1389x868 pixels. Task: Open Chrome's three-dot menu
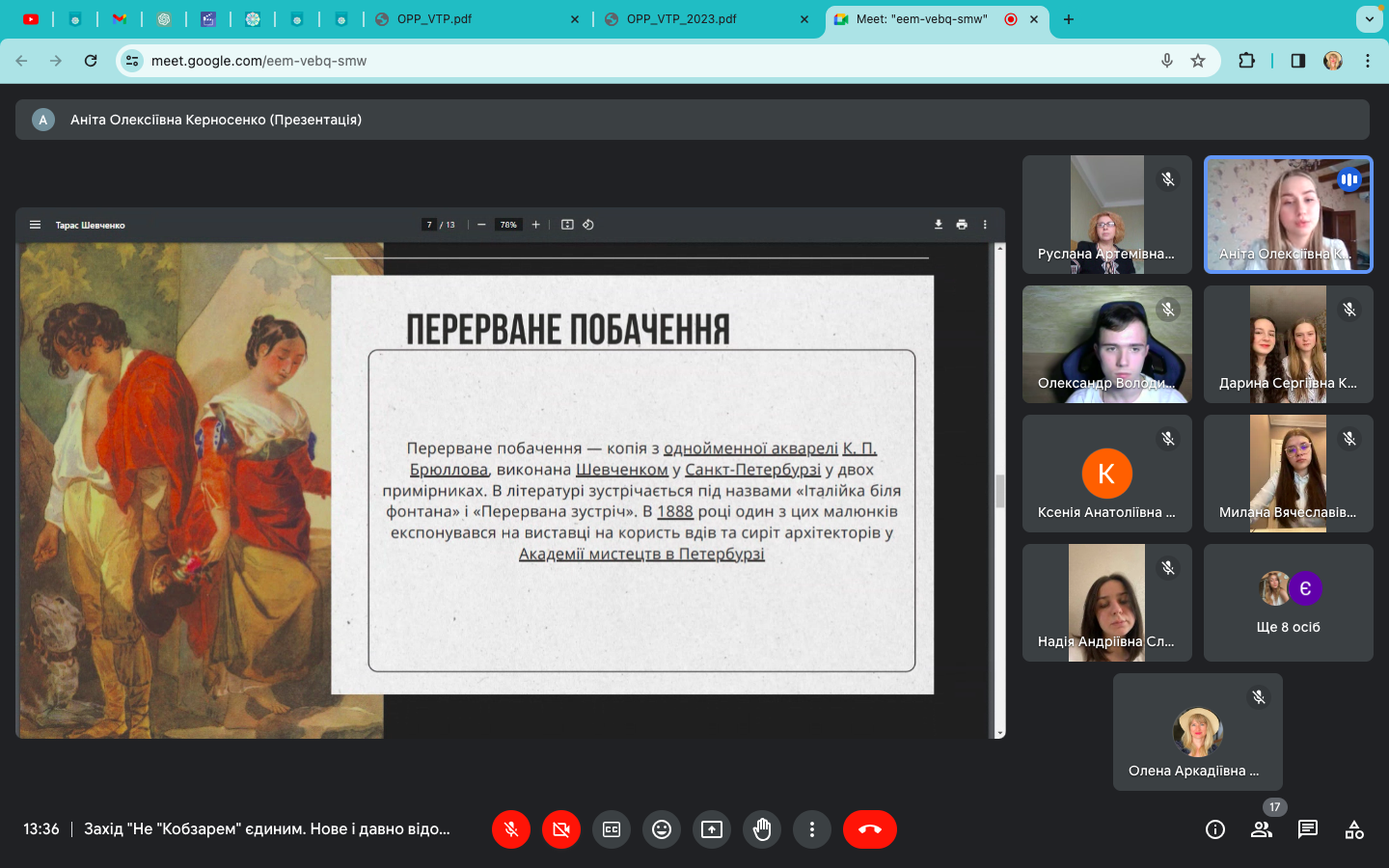[x=1368, y=61]
